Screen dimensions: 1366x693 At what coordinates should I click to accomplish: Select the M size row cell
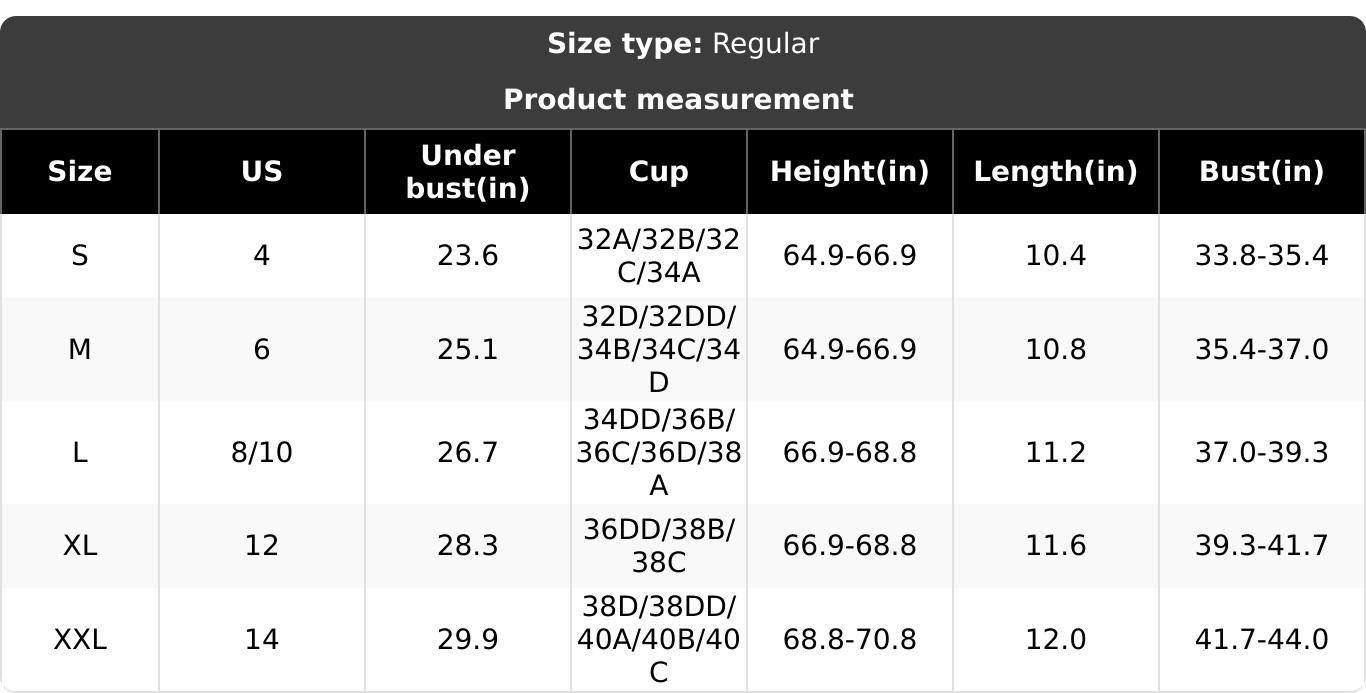(x=80, y=349)
